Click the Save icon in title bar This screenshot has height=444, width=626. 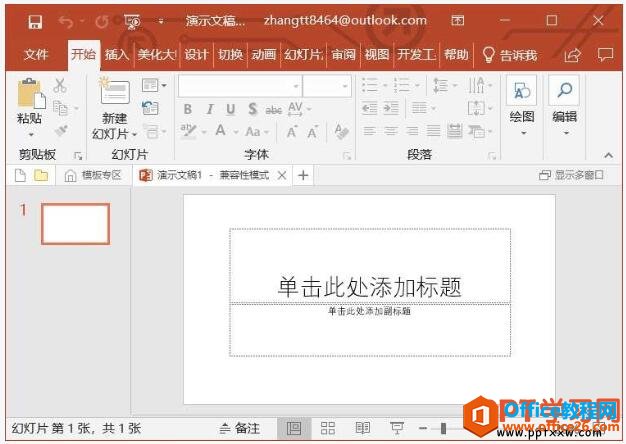pos(35,21)
